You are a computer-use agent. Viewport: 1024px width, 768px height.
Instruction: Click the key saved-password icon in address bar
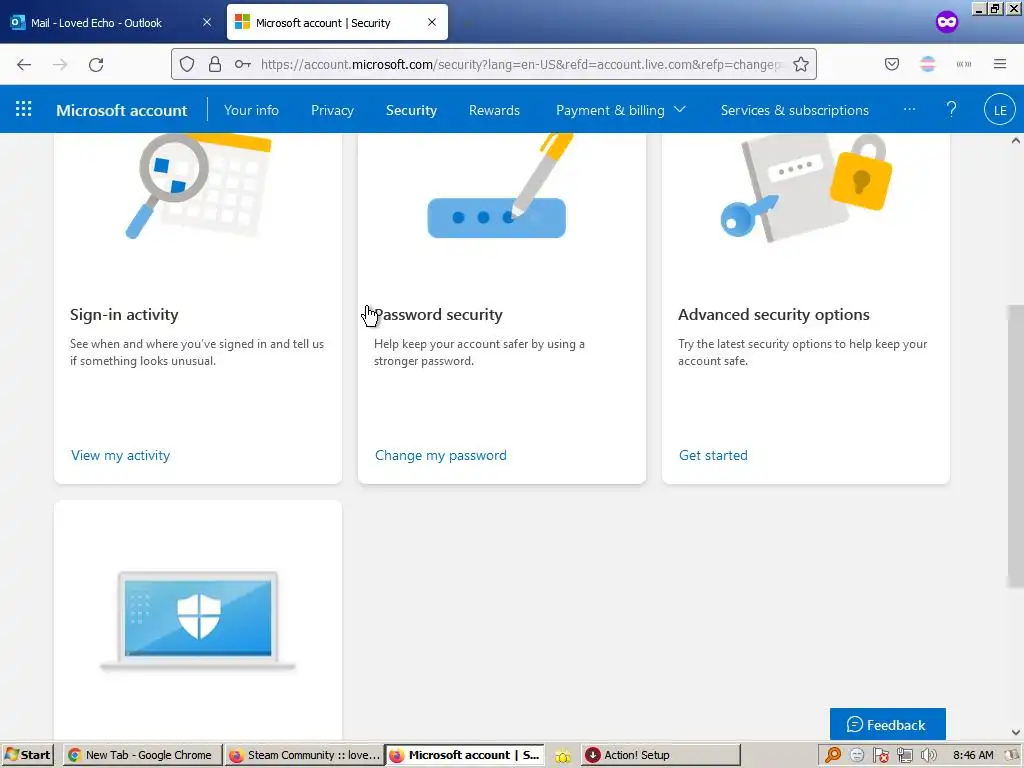click(x=242, y=64)
